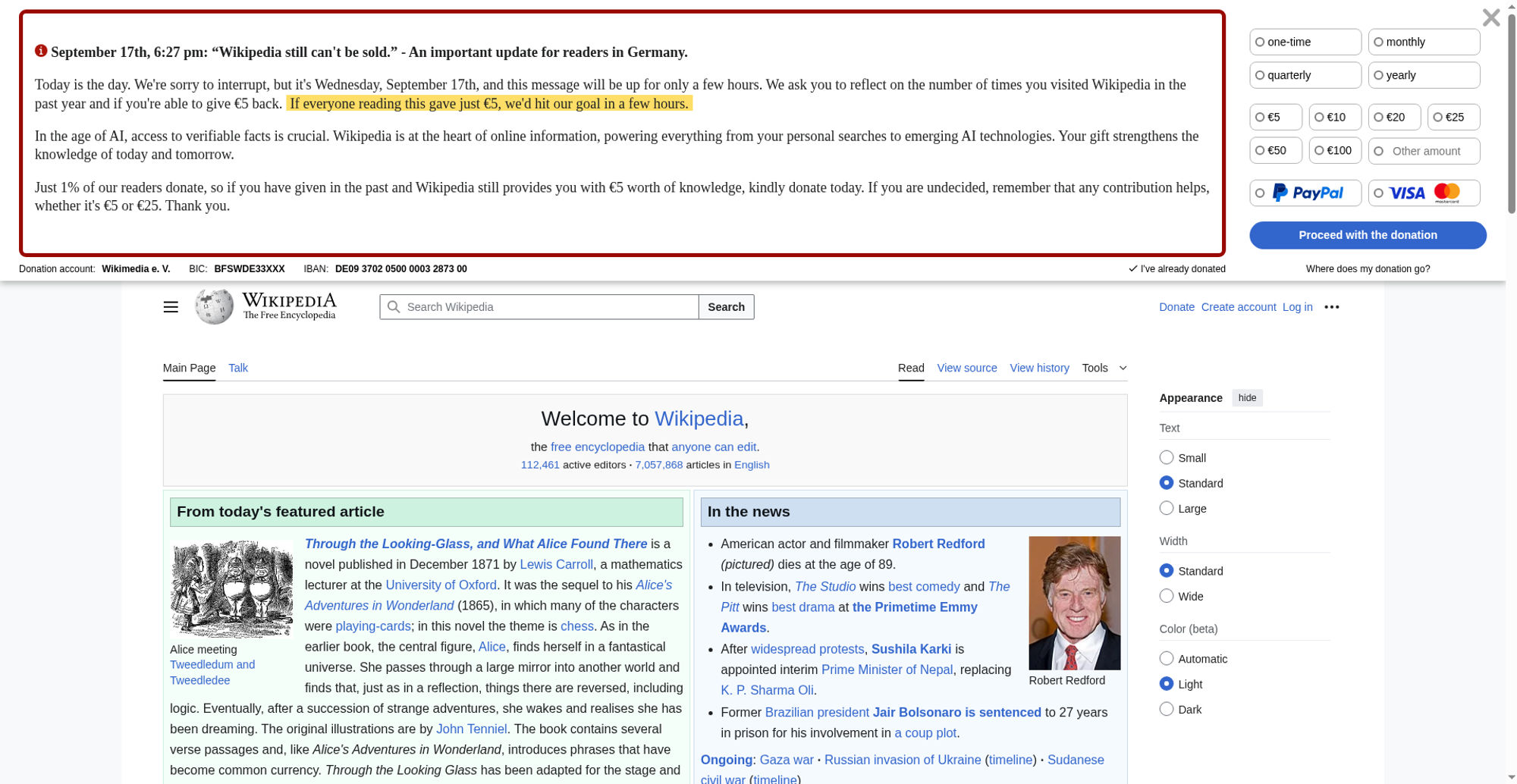Click the PayPal logo payment option

coord(1305,193)
